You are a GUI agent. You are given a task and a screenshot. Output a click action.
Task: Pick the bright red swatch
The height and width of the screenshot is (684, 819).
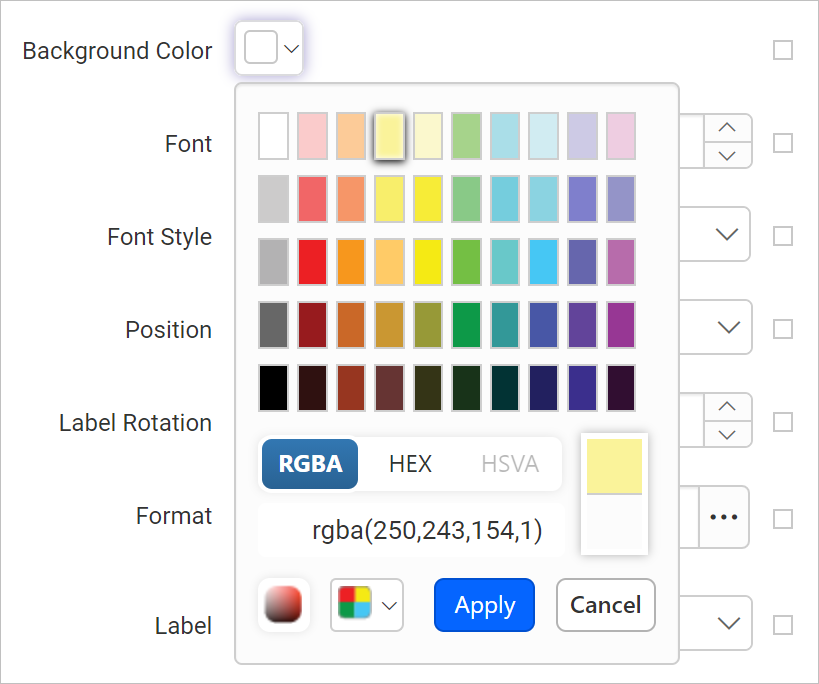point(312,262)
